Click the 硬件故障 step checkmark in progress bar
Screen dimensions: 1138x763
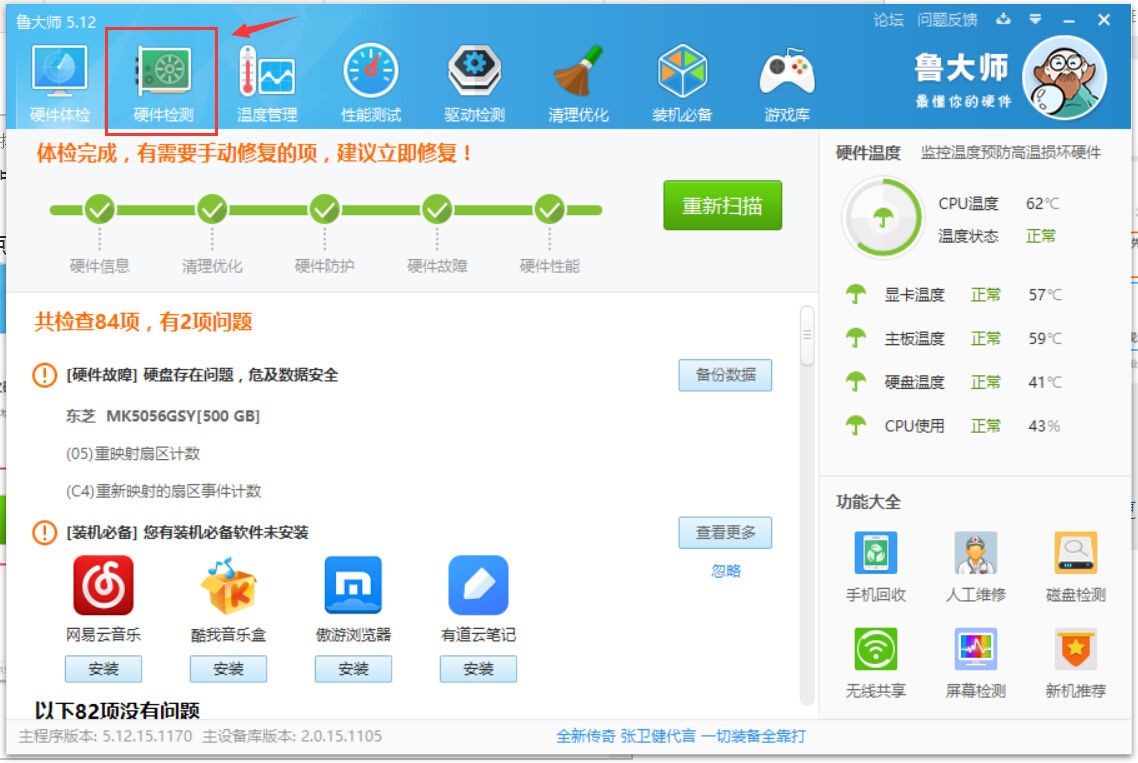pos(437,210)
